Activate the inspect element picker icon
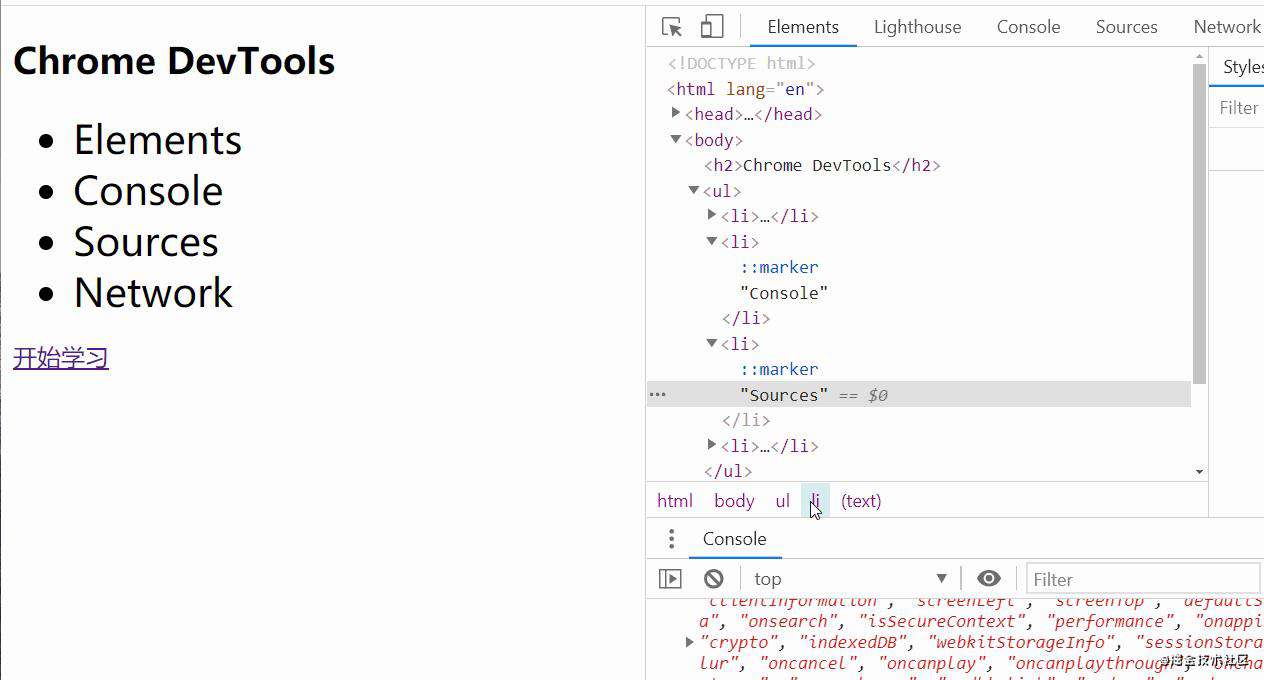 (672, 27)
